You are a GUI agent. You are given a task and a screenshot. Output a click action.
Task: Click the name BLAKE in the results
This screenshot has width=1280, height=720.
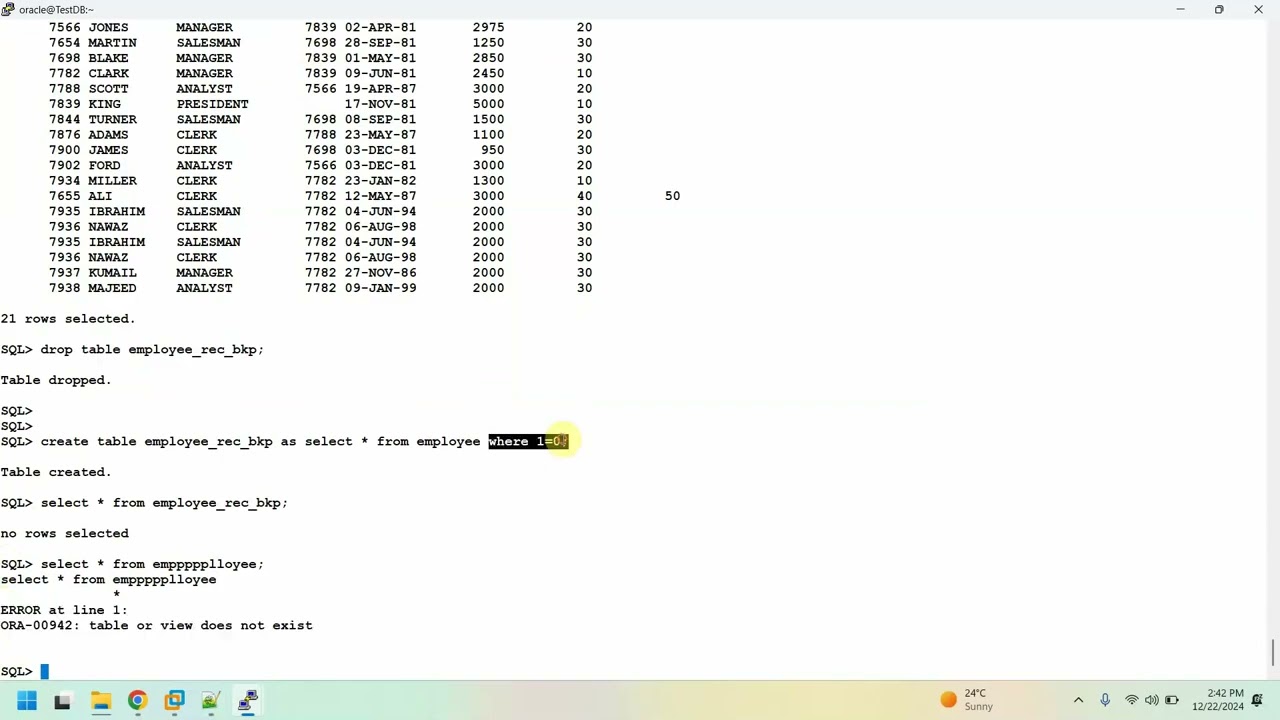coord(108,58)
